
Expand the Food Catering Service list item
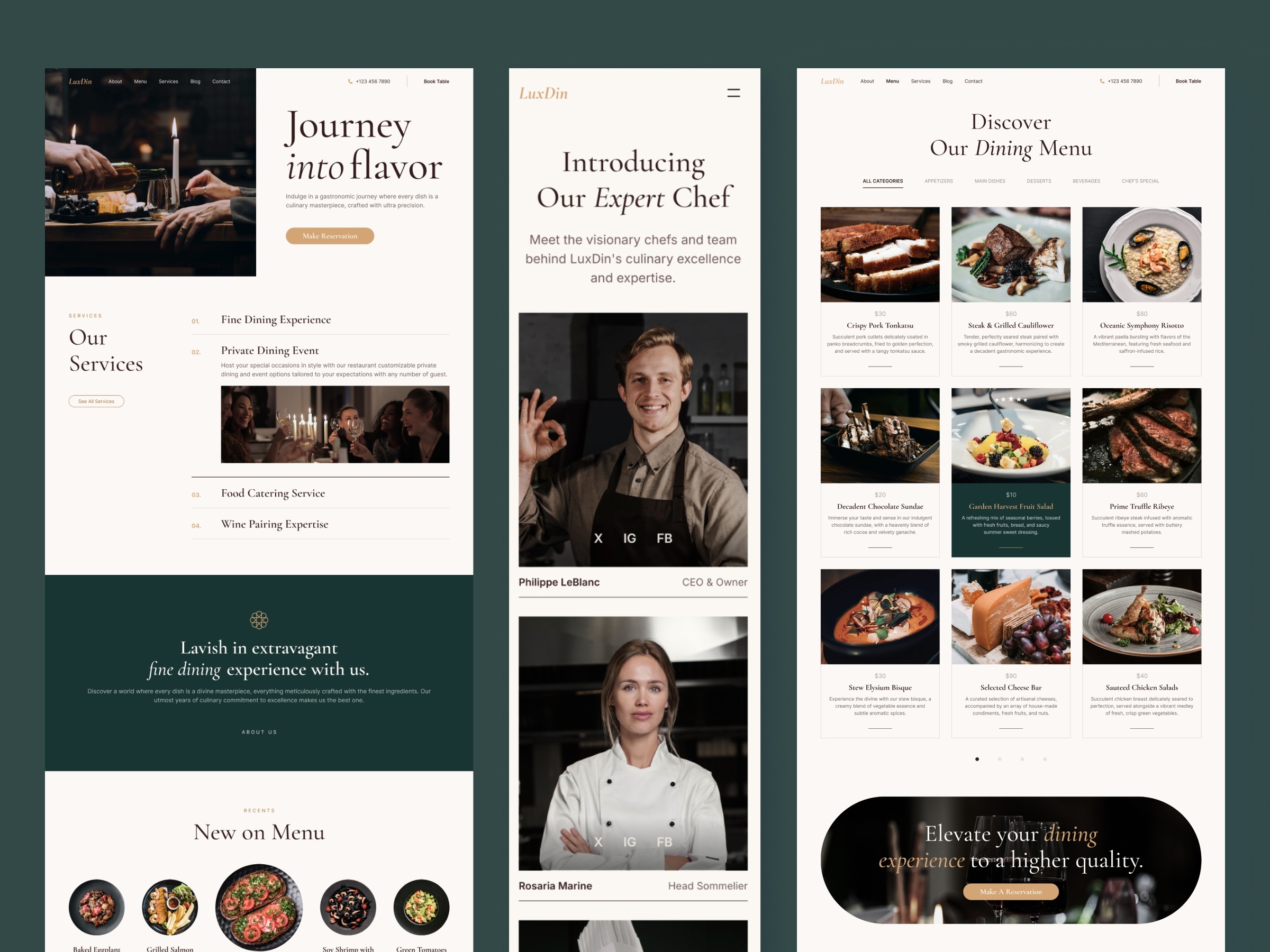[272, 493]
